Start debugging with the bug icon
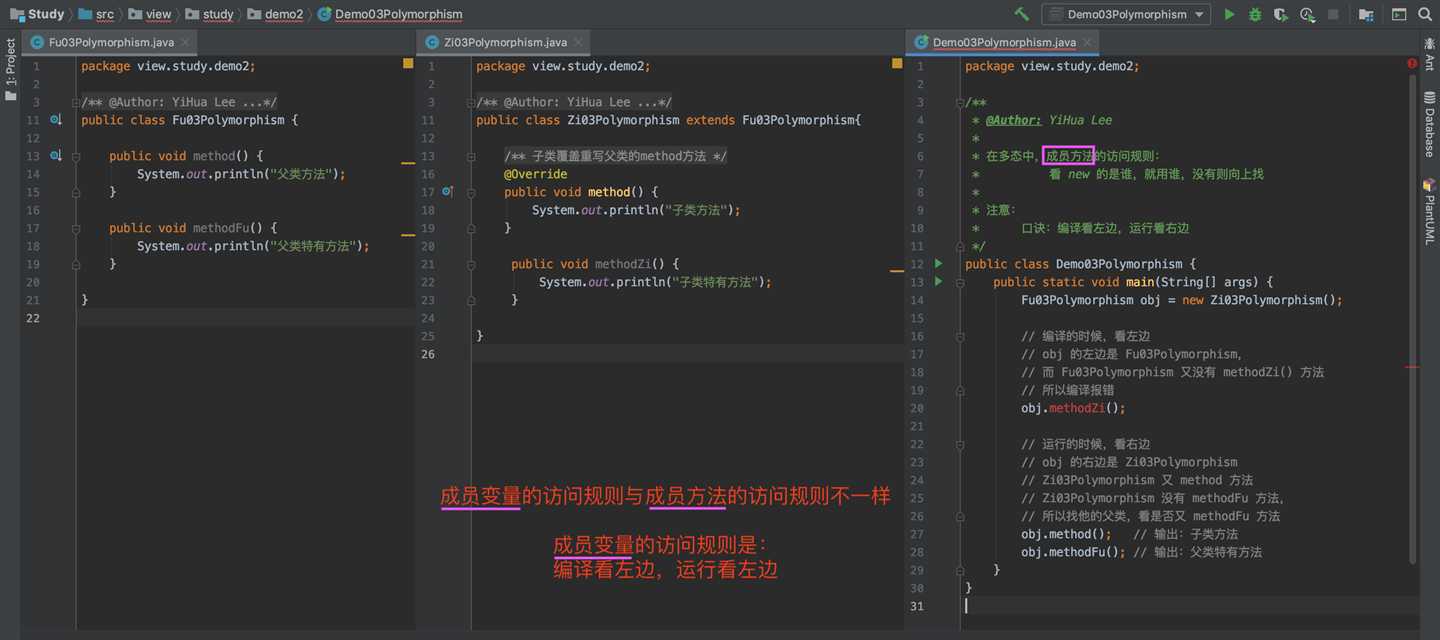This screenshot has height=640, width=1440. 1255,14
